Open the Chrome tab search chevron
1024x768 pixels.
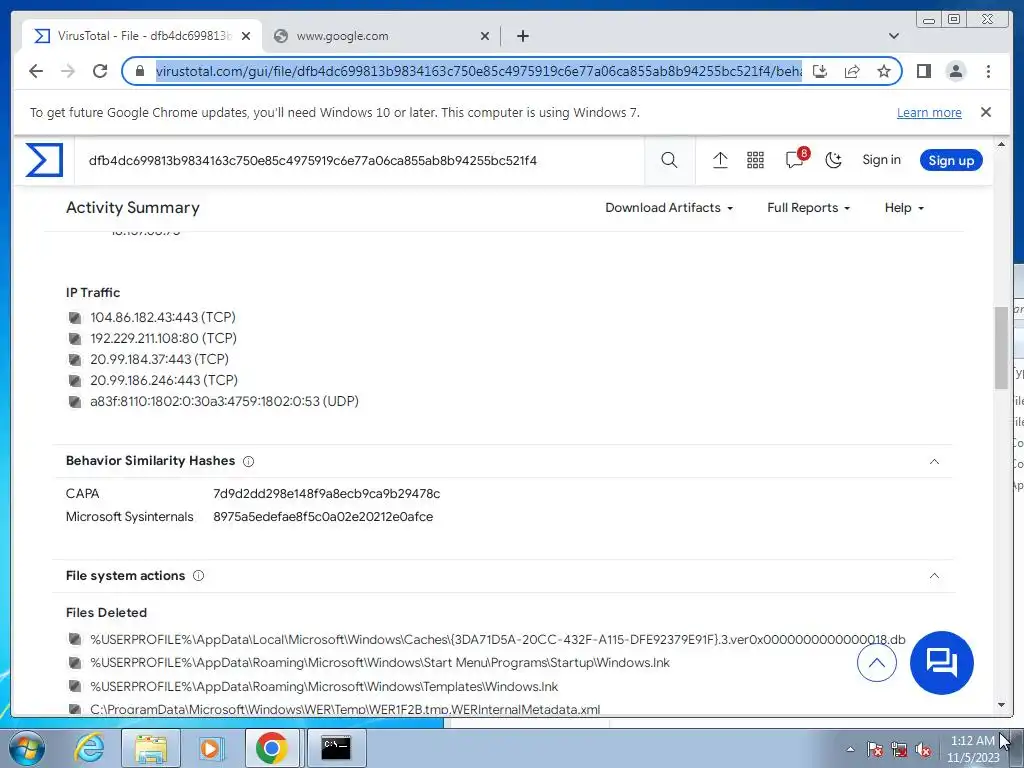(893, 36)
